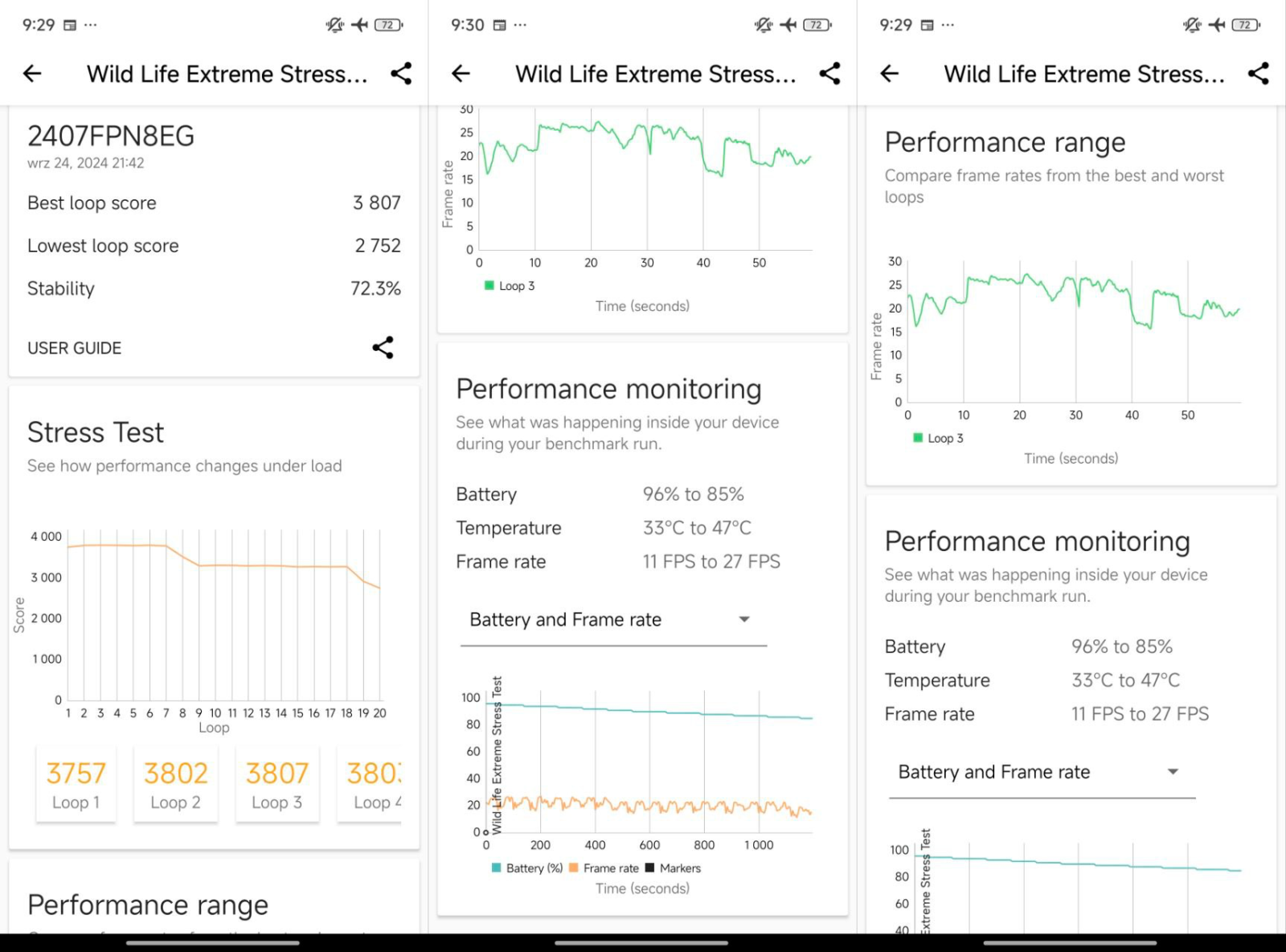The width and height of the screenshot is (1286, 952).
Task: Select the Loop 3 score card 3807
Action: [276, 784]
